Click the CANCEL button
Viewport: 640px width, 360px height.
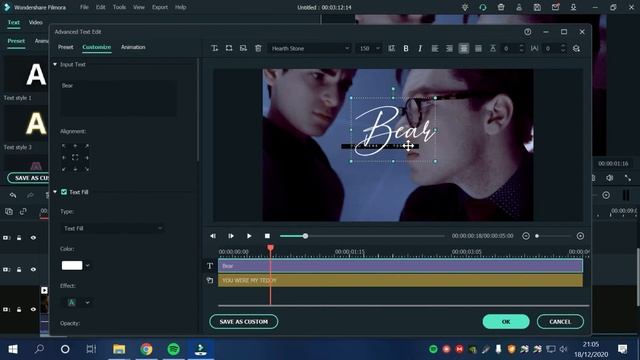(560, 322)
